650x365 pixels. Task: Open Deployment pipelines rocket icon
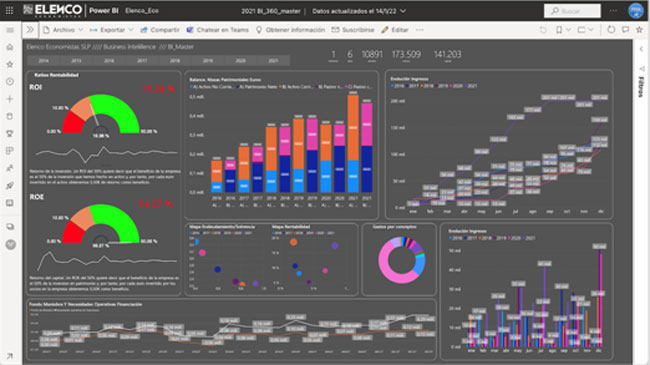10,185
